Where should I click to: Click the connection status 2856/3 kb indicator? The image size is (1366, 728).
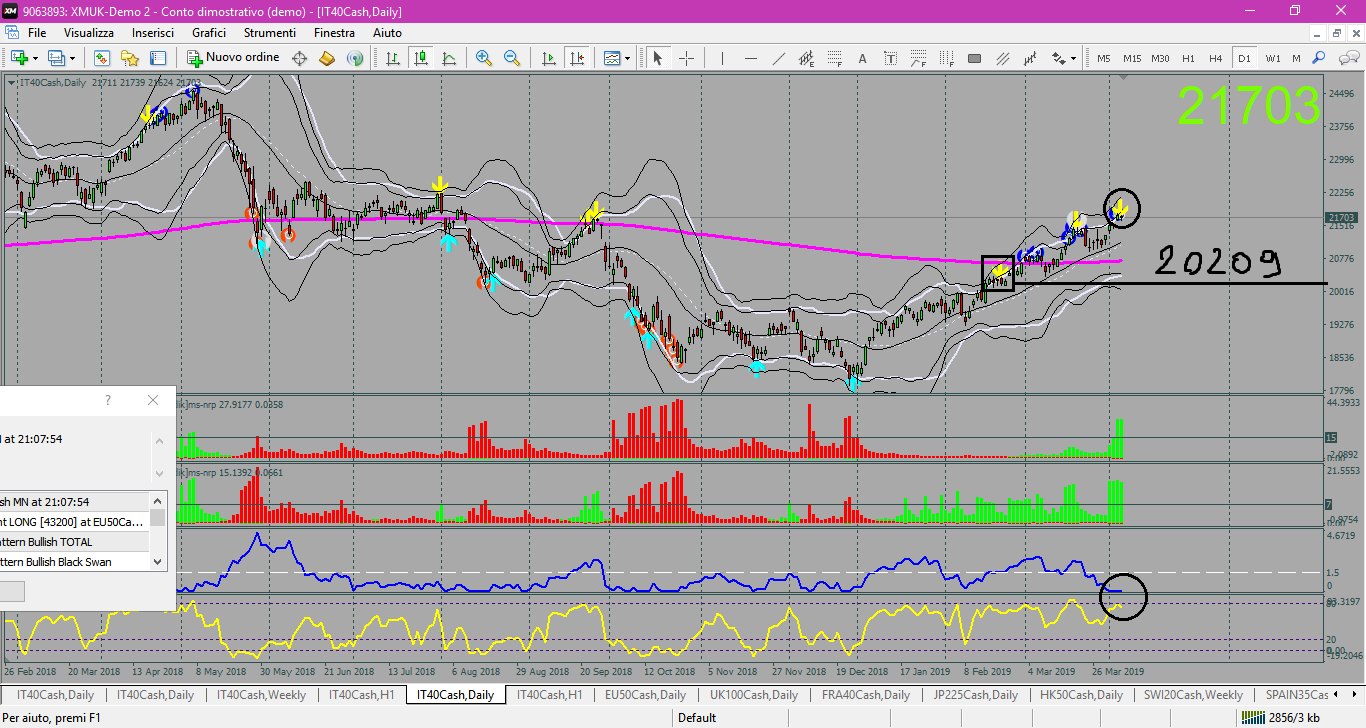click(x=1279, y=718)
